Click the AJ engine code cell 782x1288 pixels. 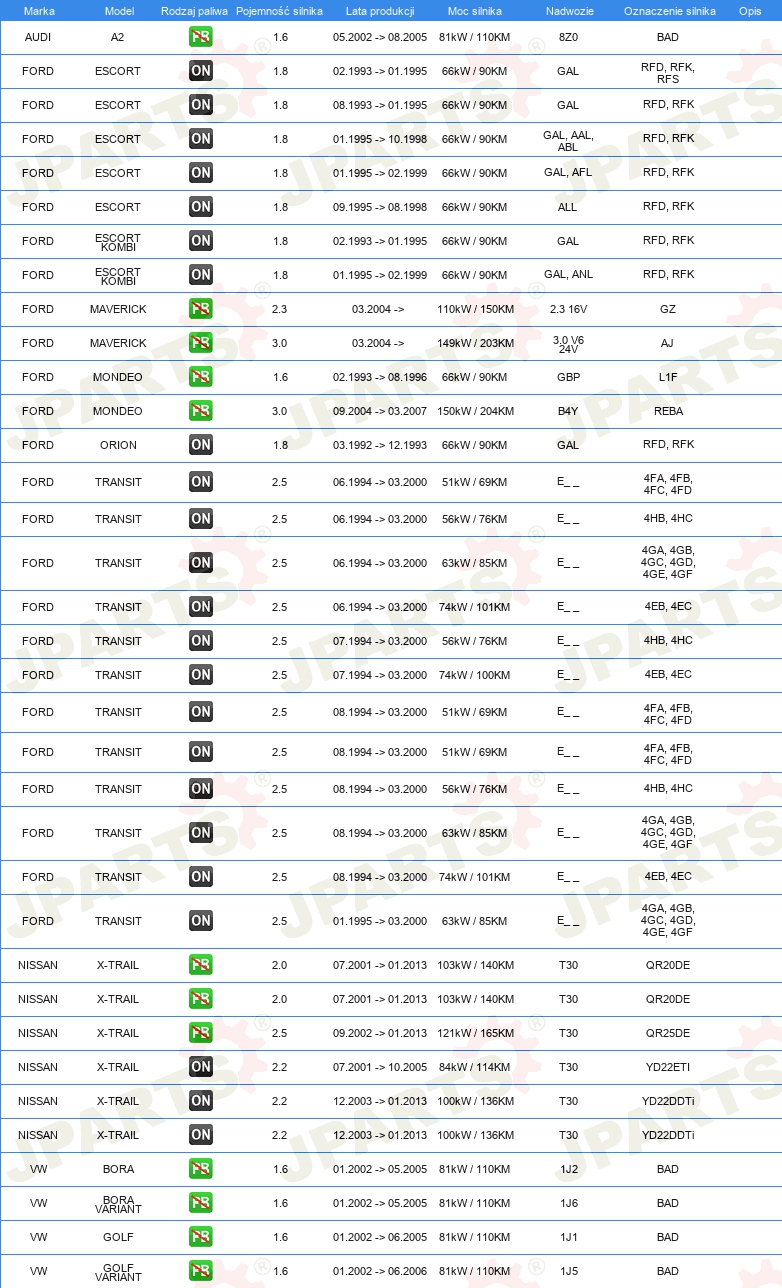click(x=668, y=342)
